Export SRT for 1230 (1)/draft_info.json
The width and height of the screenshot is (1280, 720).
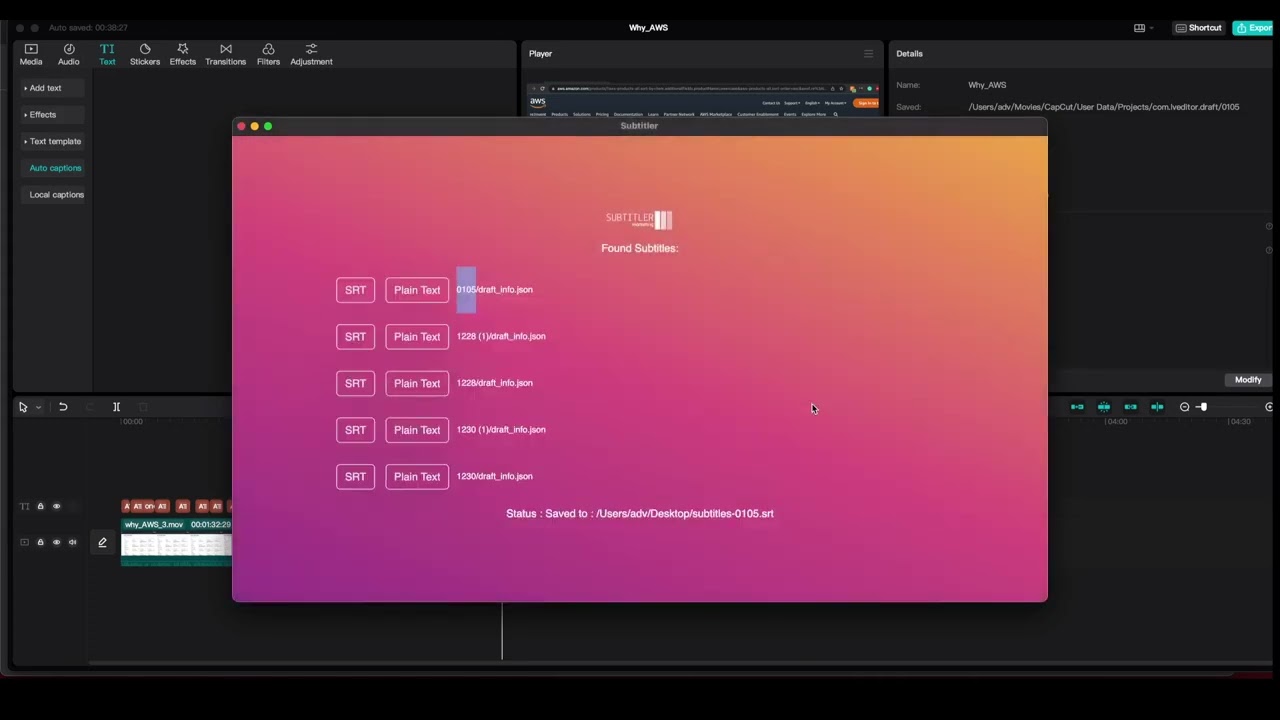pyautogui.click(x=355, y=430)
